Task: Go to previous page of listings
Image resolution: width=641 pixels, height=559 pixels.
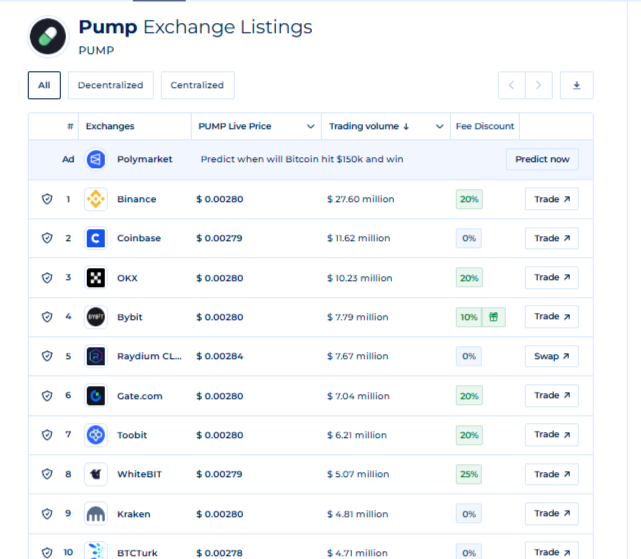Action: pos(511,85)
